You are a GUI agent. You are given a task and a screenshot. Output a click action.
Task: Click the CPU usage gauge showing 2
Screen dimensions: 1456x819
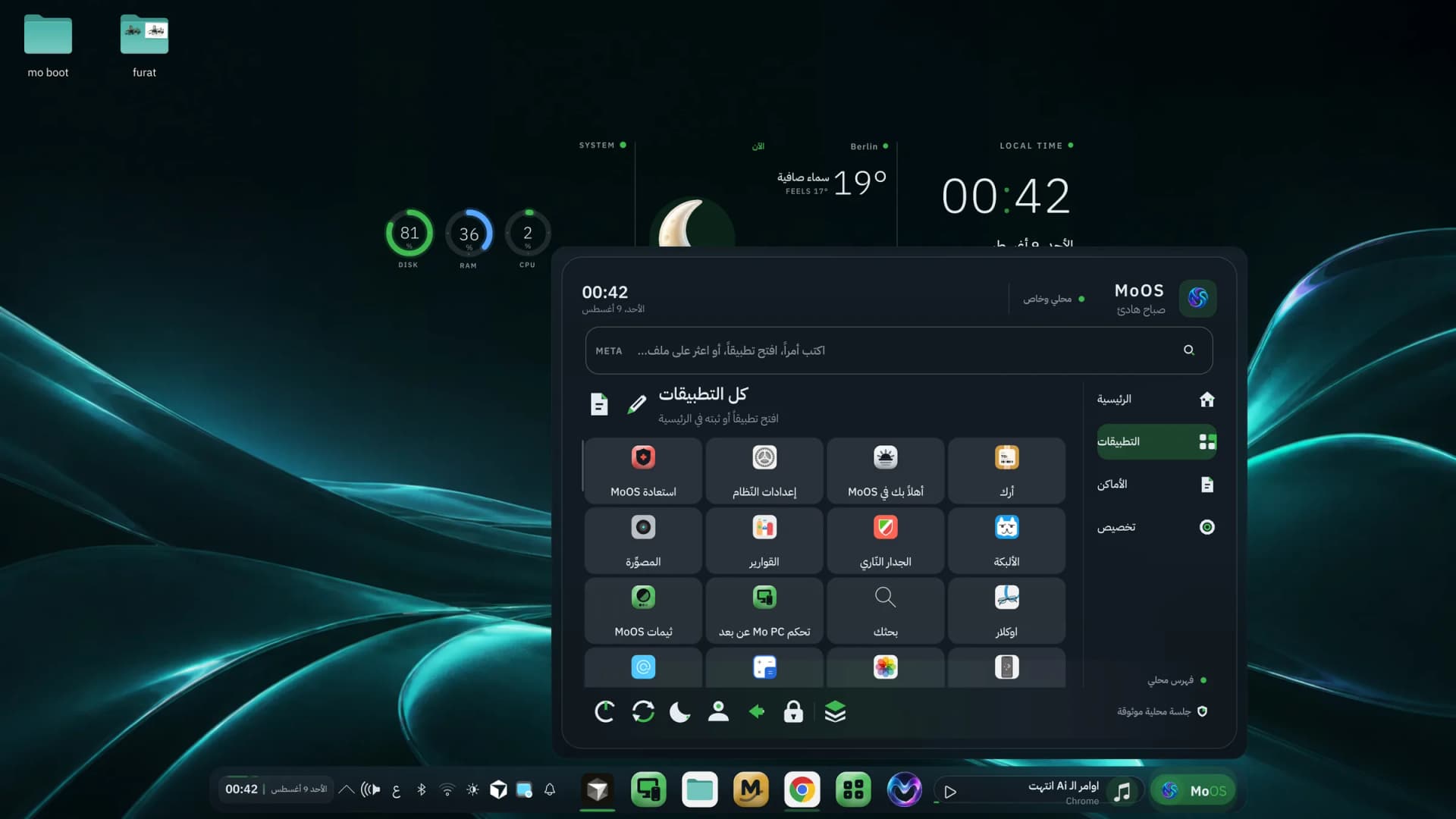528,234
